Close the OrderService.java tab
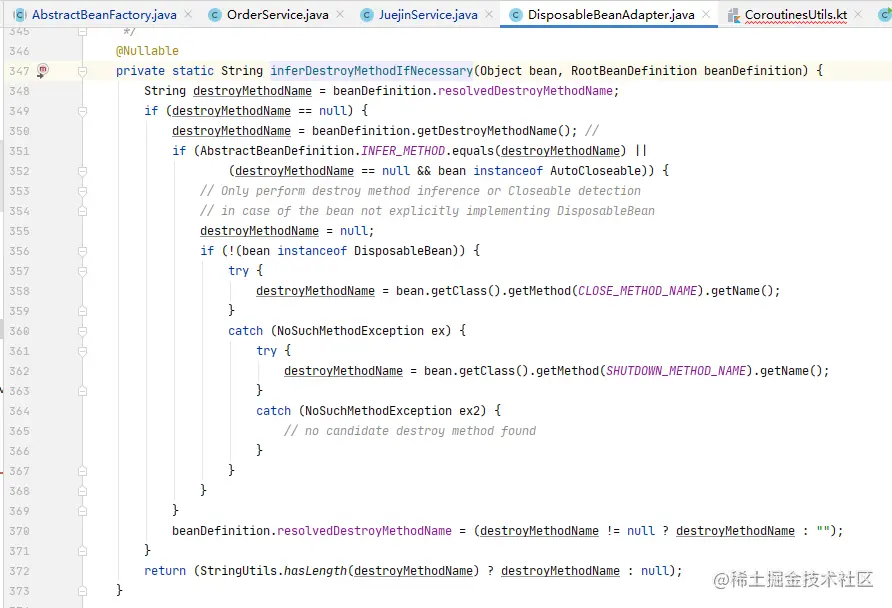The width and height of the screenshot is (892, 608). click(x=340, y=14)
